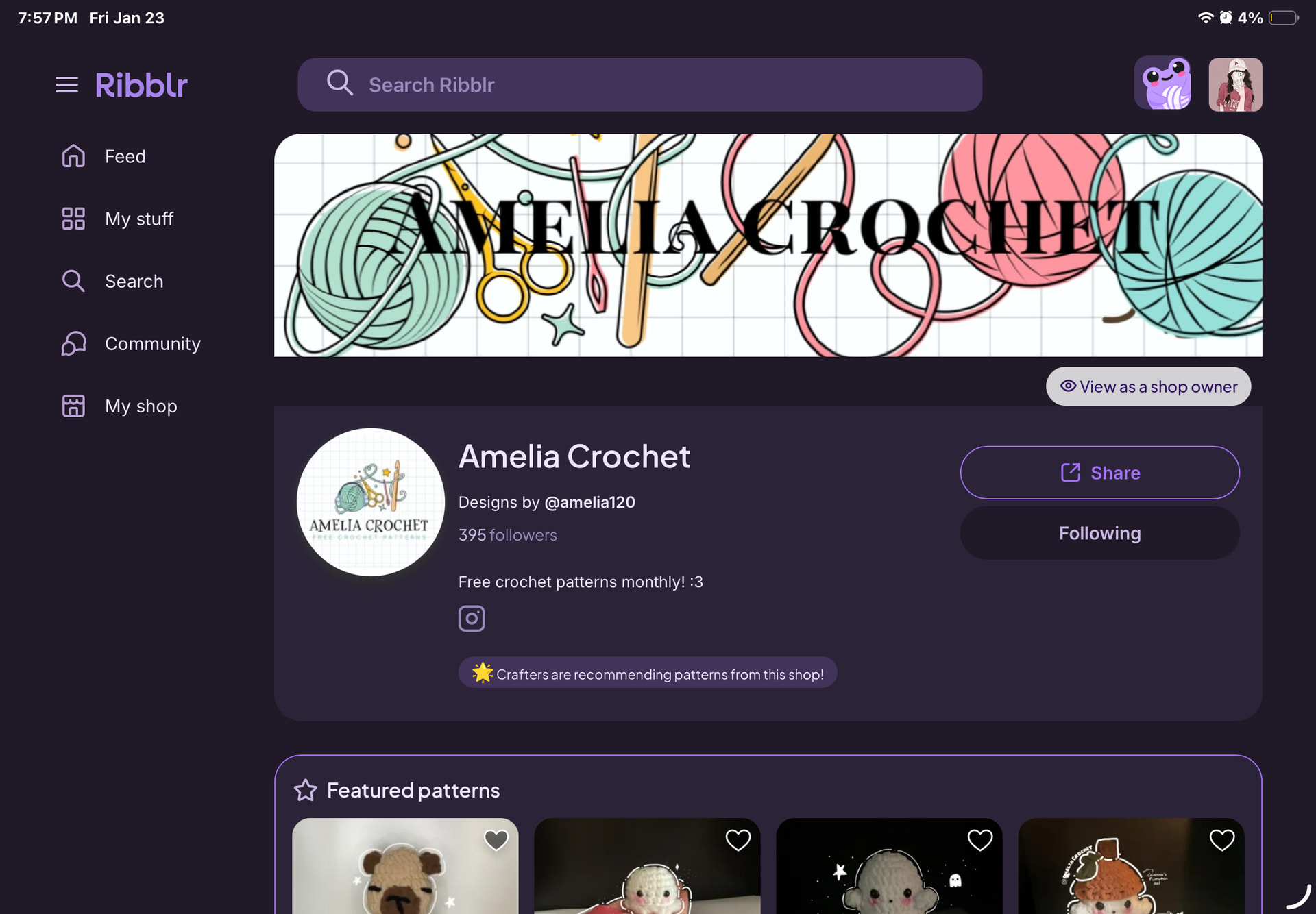The image size is (1316, 914).
Task: Click the Share button
Action: (1099, 473)
